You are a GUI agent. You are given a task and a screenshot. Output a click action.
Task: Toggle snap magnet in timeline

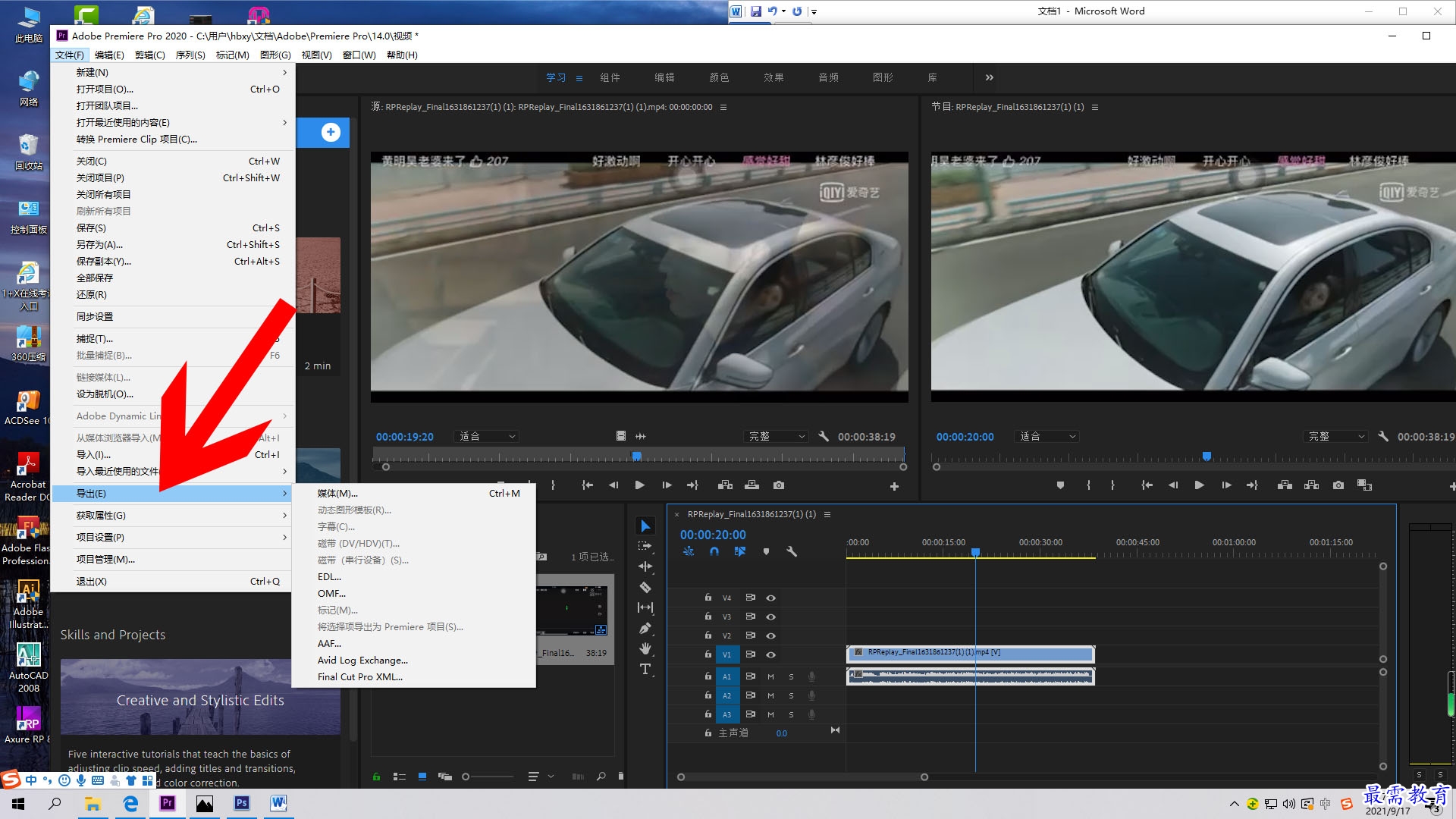(714, 551)
